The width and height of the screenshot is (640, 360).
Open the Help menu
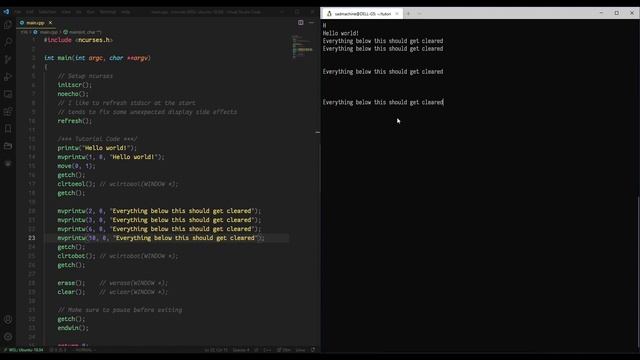pyautogui.click(x=126, y=12)
